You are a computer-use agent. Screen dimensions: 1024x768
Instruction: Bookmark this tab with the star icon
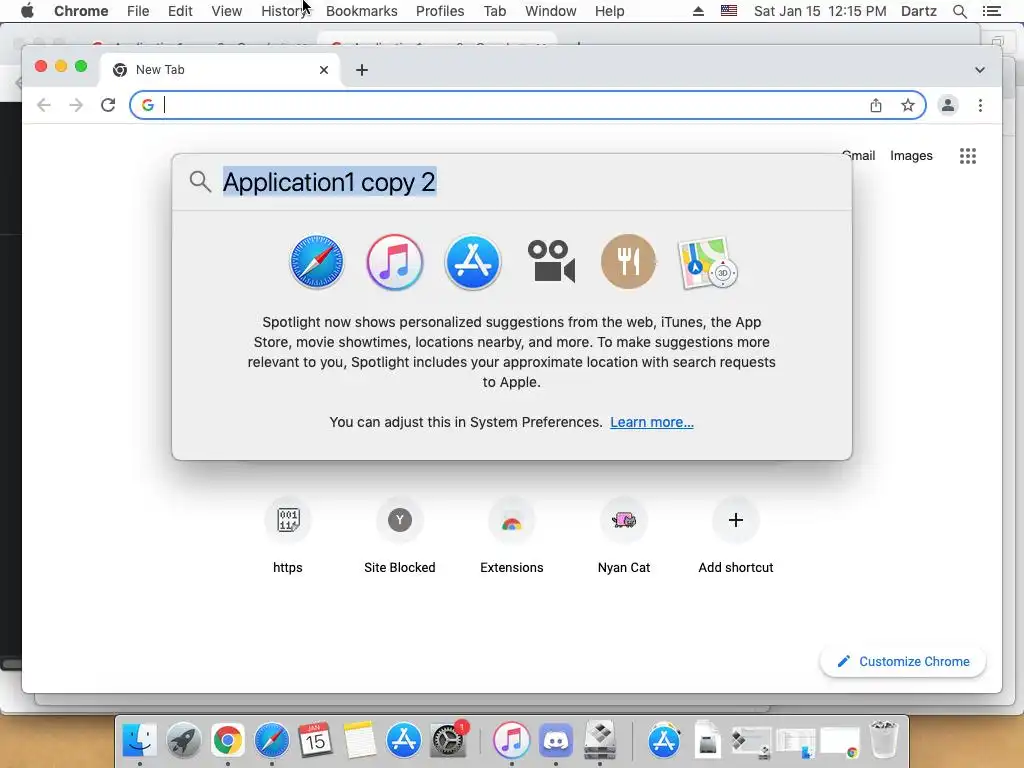908,105
